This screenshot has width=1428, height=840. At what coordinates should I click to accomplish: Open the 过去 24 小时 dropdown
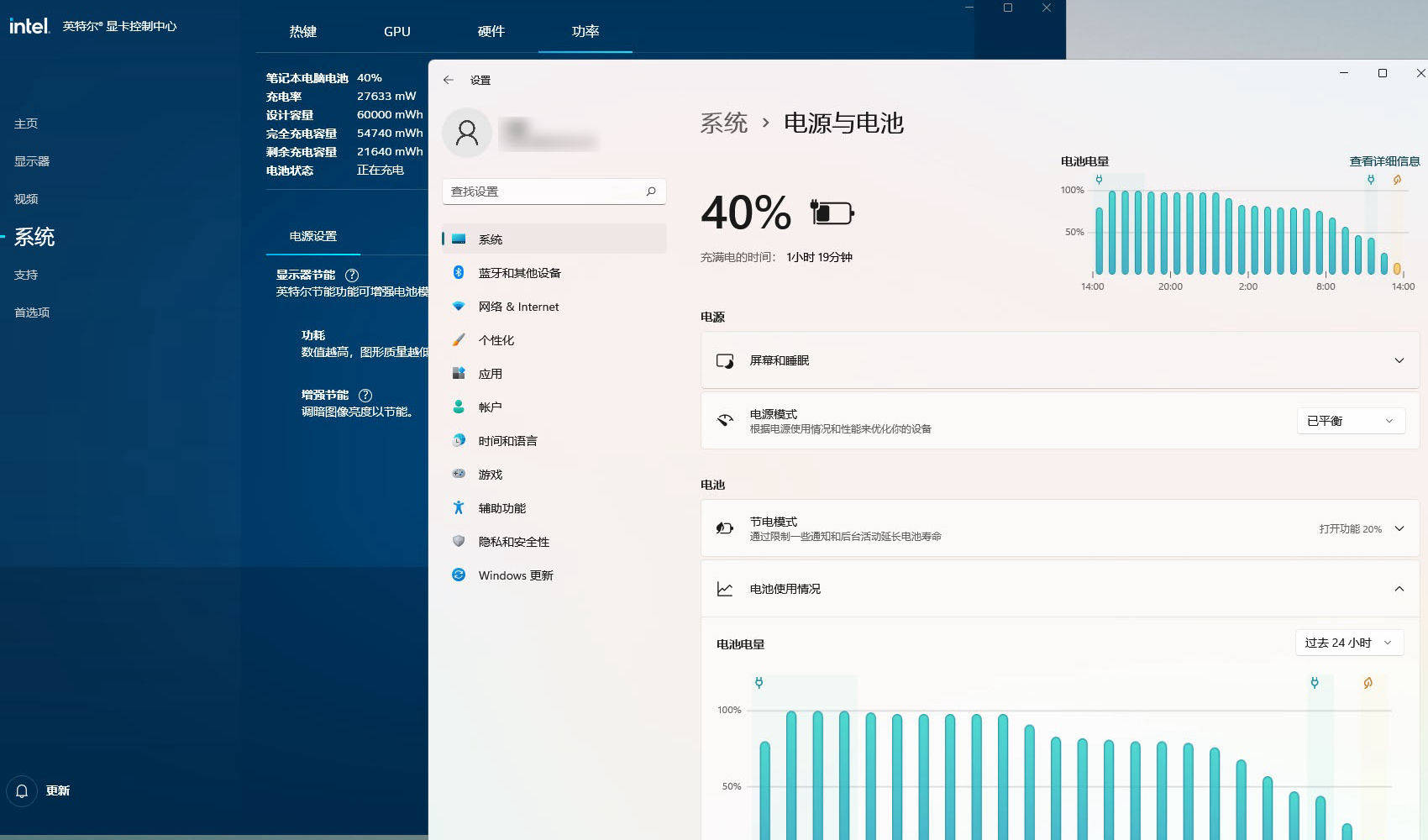(x=1349, y=643)
